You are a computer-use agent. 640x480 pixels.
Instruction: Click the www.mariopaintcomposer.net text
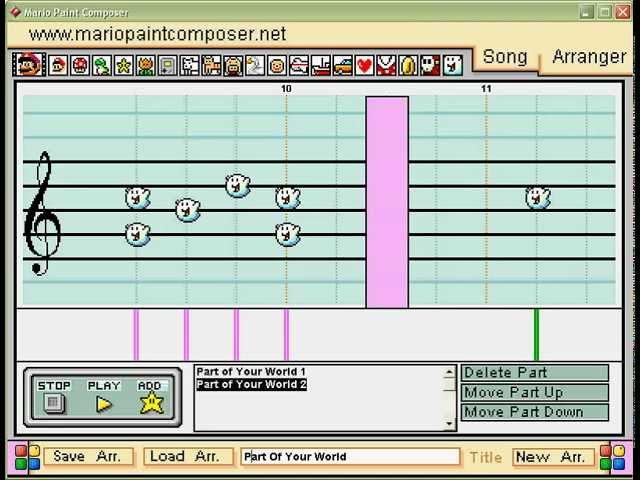157,33
